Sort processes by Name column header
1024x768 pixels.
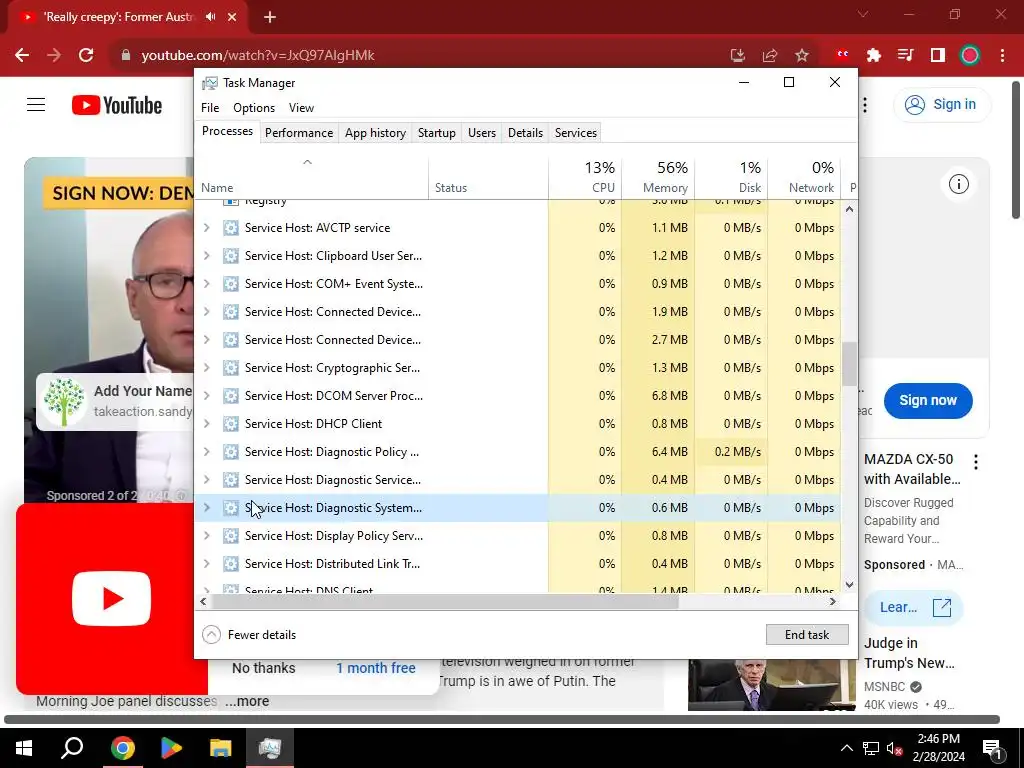(x=312, y=177)
